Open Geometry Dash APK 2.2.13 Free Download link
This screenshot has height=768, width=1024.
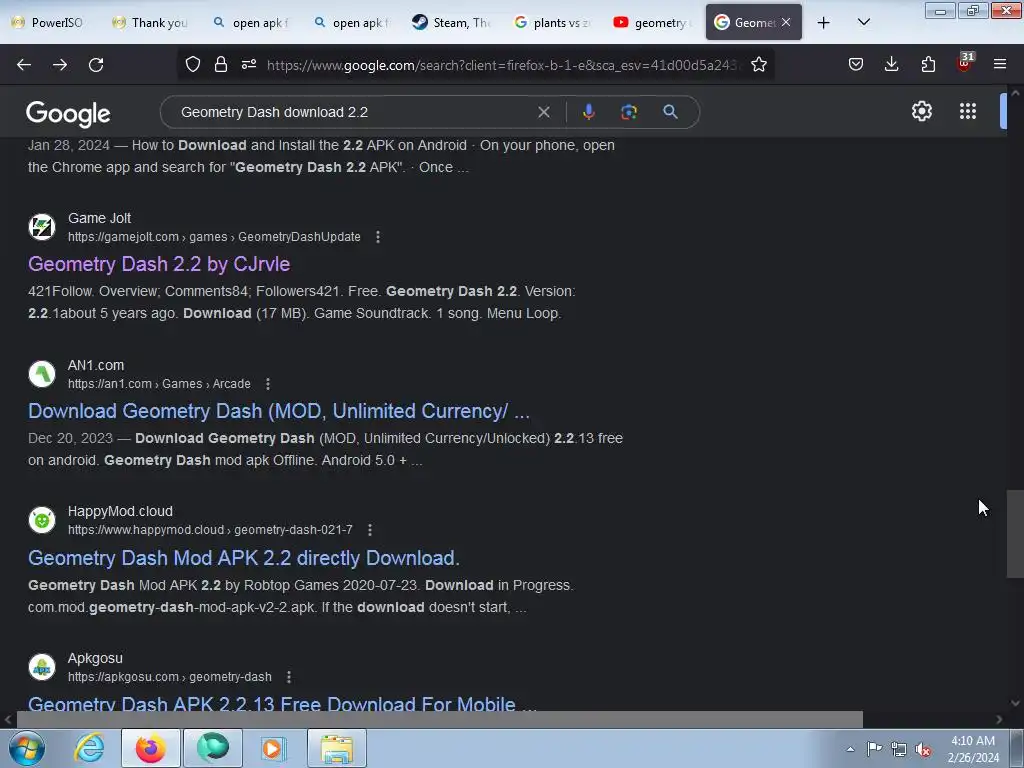click(282, 703)
